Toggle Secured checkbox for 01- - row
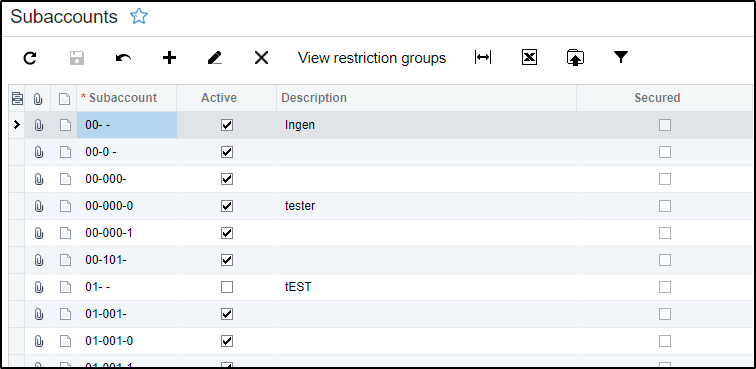 (665, 287)
